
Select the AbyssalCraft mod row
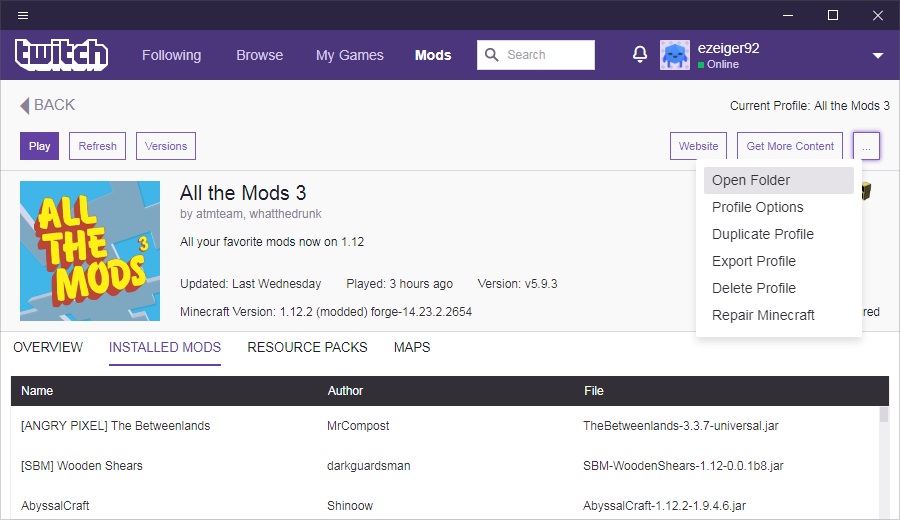445,506
